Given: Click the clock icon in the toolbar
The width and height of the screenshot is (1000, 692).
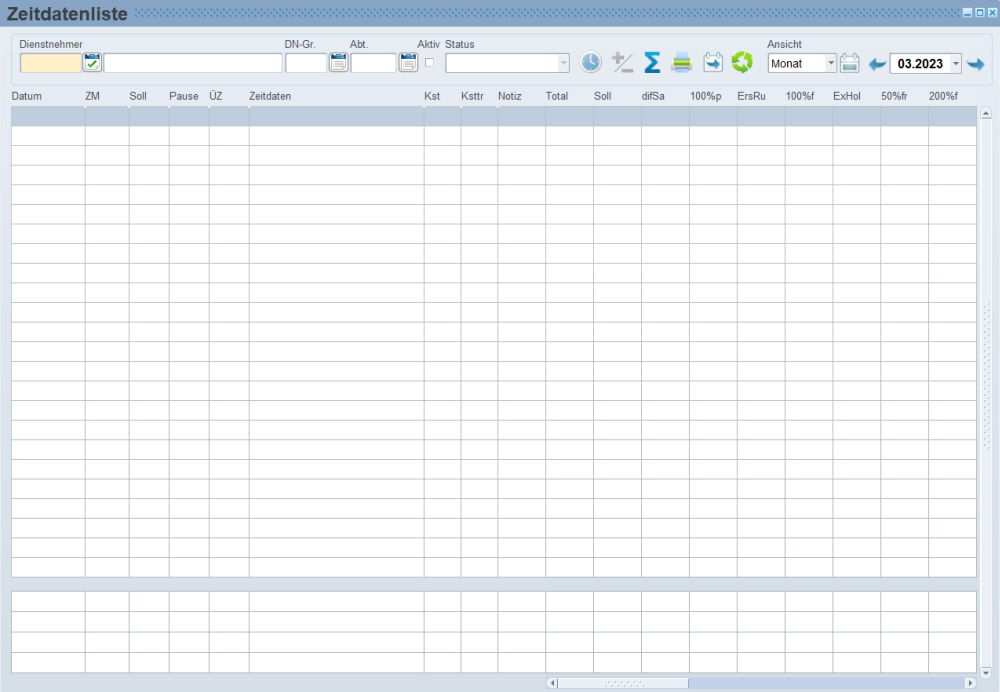Looking at the screenshot, I should click(x=591, y=63).
